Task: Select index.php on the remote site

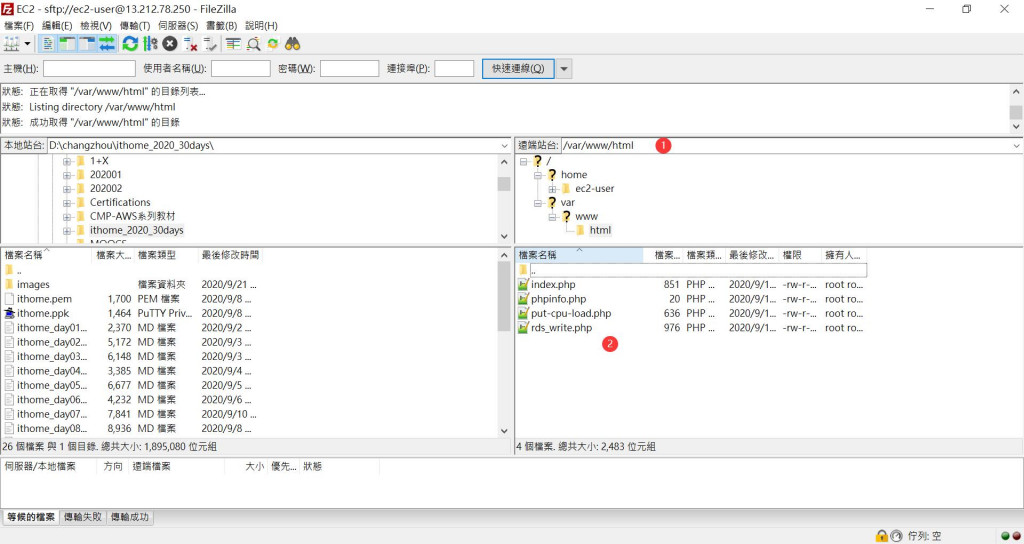Action: pos(553,285)
